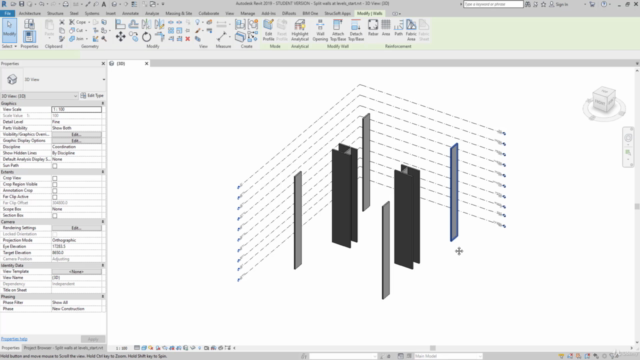This screenshot has height=360, width=640.
Task: Click the Cut geometry tool
Action: click(x=76, y=30)
